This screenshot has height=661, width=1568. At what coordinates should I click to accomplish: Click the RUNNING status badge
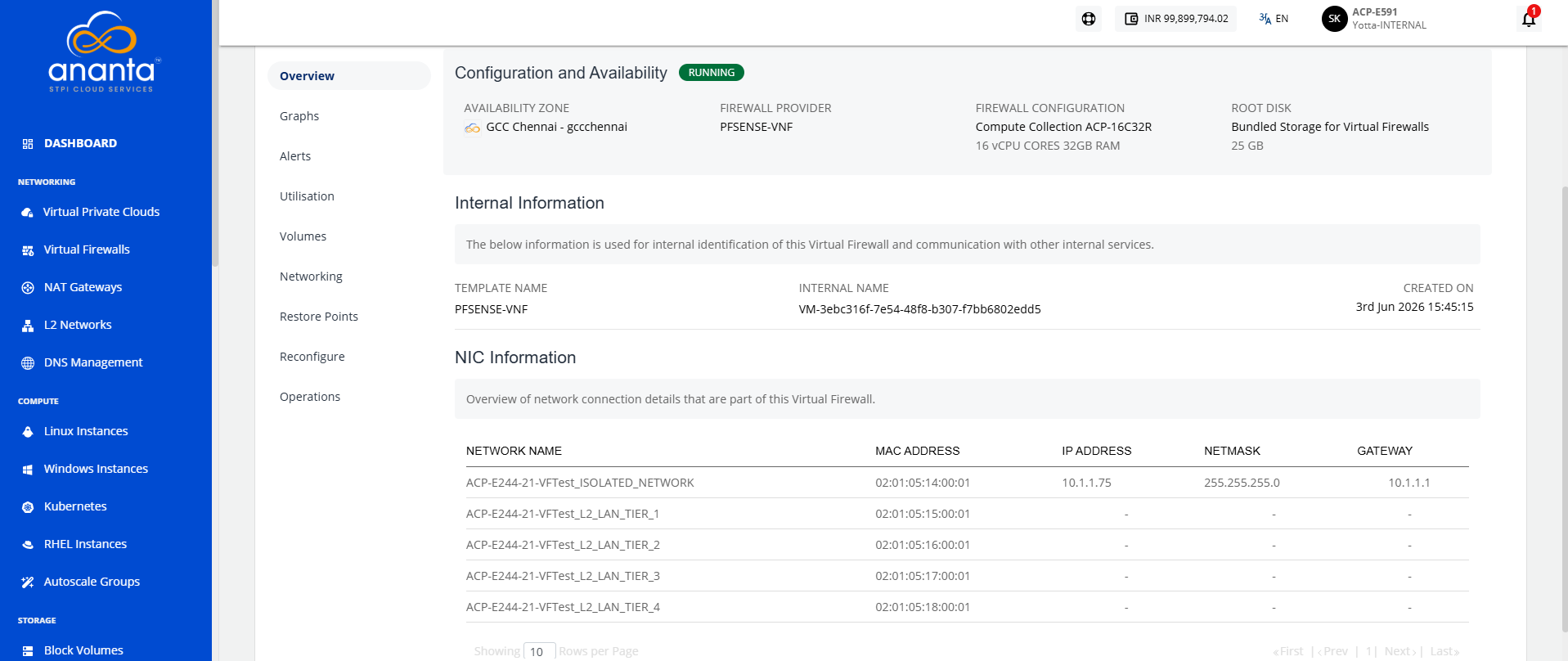pos(712,73)
